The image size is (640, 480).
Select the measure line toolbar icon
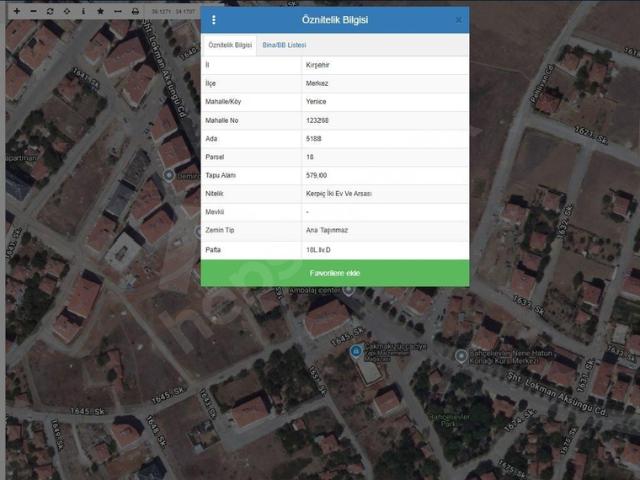pyautogui.click(x=118, y=11)
